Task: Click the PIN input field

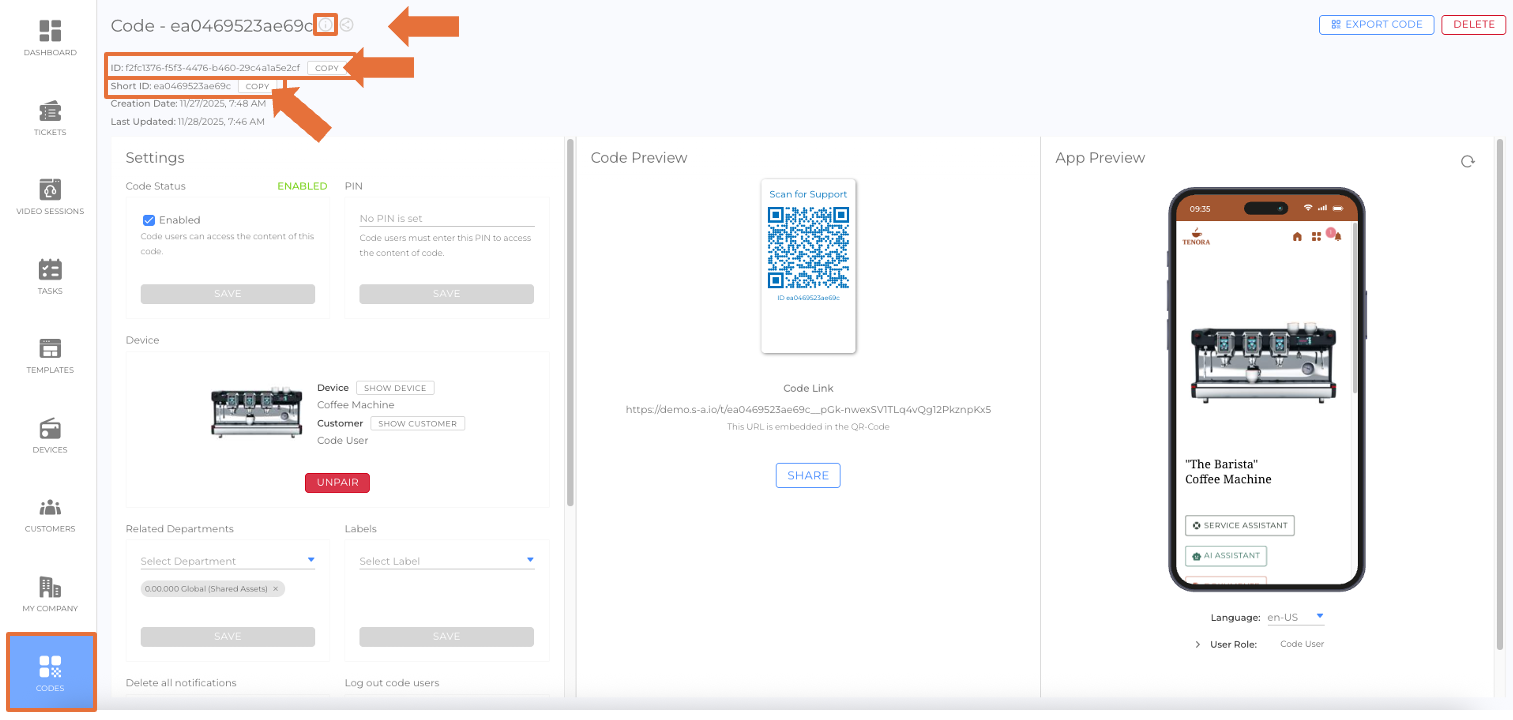Action: click(x=446, y=219)
